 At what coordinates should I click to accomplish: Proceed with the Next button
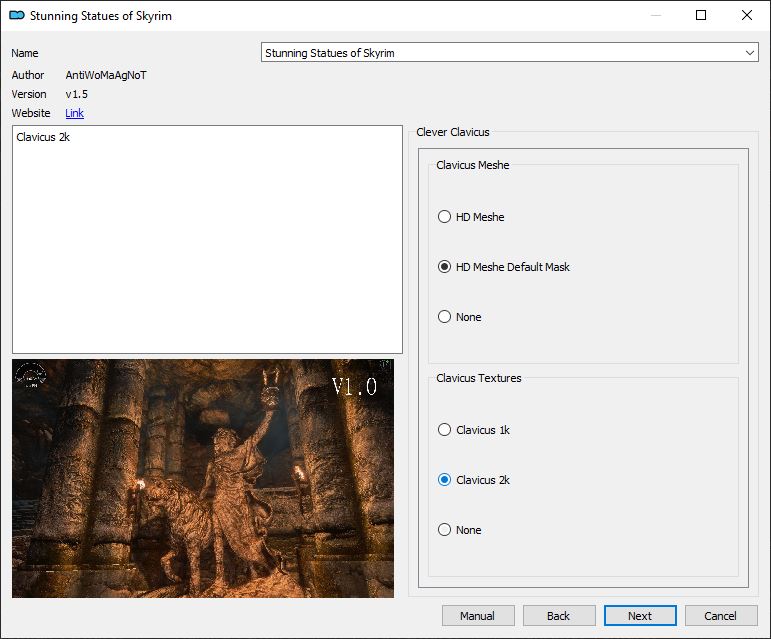click(640, 616)
